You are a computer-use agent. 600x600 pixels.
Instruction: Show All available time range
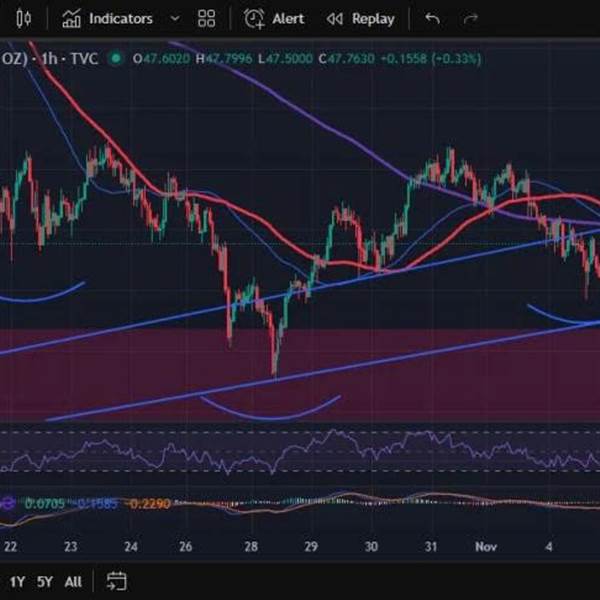tap(73, 582)
